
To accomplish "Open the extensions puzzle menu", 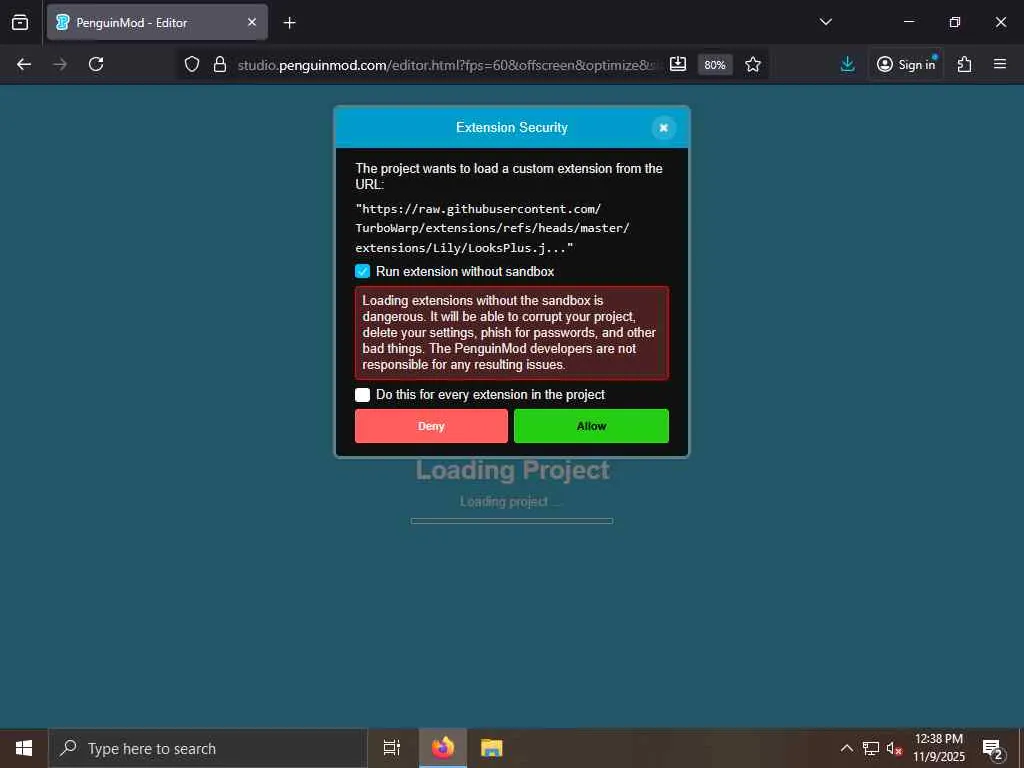I will pos(965,64).
